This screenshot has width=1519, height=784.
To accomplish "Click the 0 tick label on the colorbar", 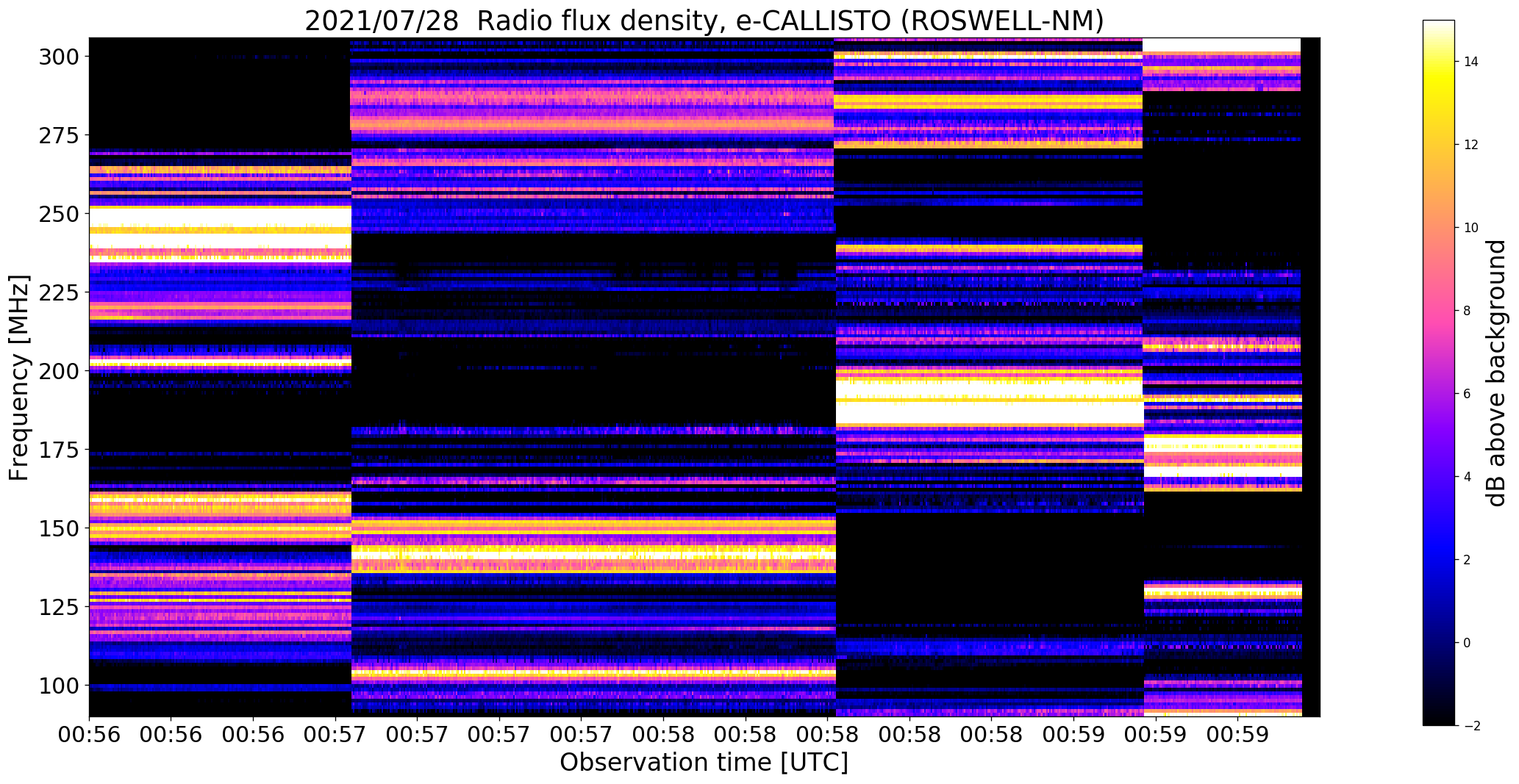I will pyautogui.click(x=1468, y=643).
